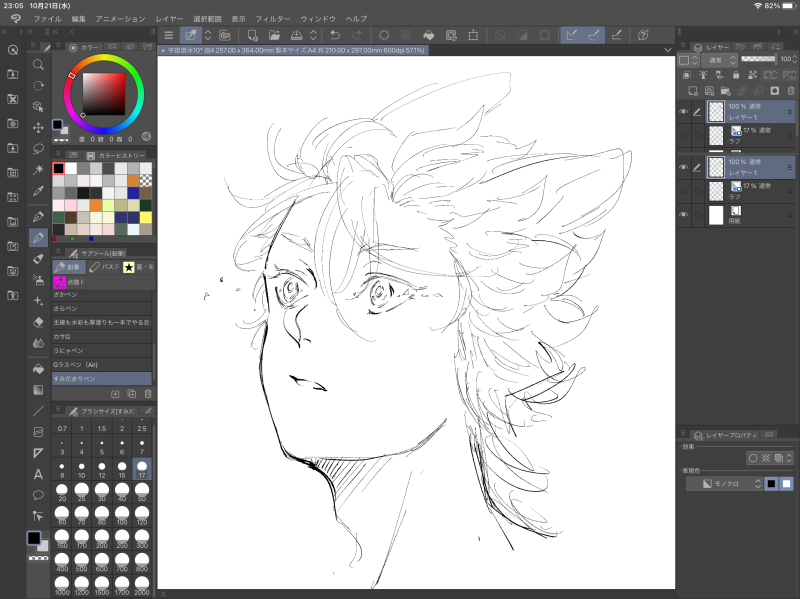Open the blending mode 通常 dropdown
This screenshot has width=800, height=599.
pos(719,60)
